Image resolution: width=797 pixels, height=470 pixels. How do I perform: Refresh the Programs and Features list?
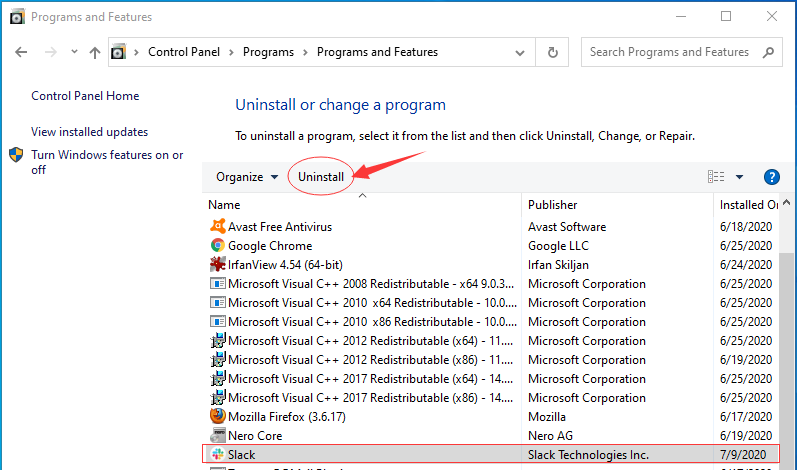pos(553,52)
